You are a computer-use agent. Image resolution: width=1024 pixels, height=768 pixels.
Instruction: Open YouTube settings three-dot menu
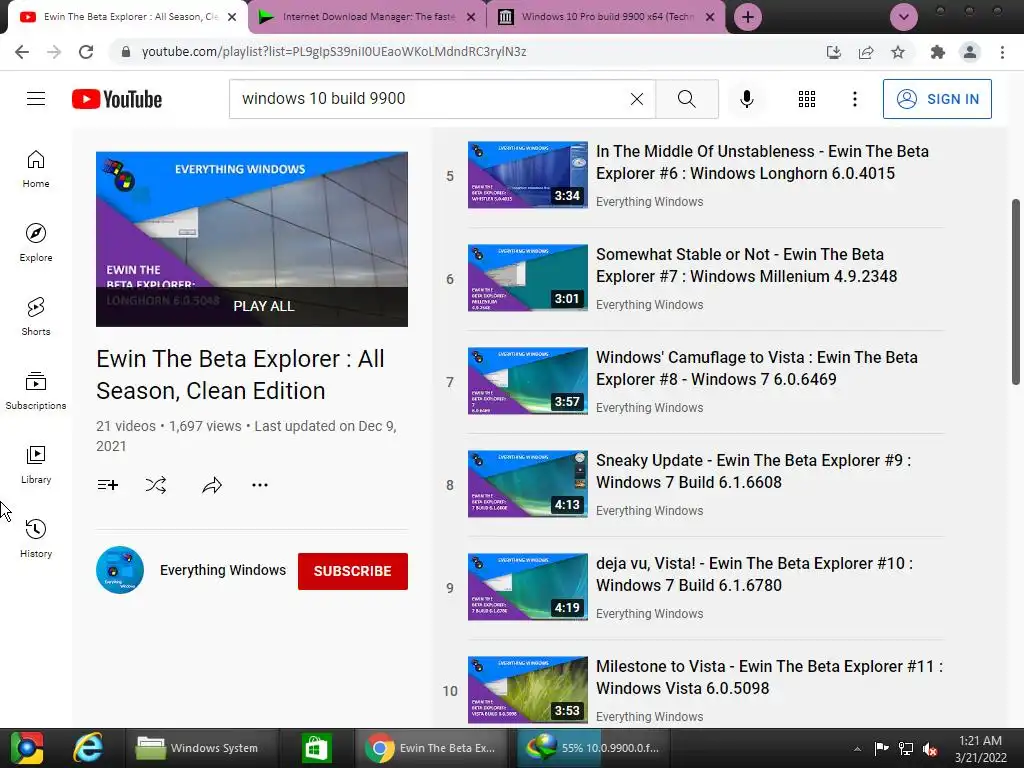(854, 99)
